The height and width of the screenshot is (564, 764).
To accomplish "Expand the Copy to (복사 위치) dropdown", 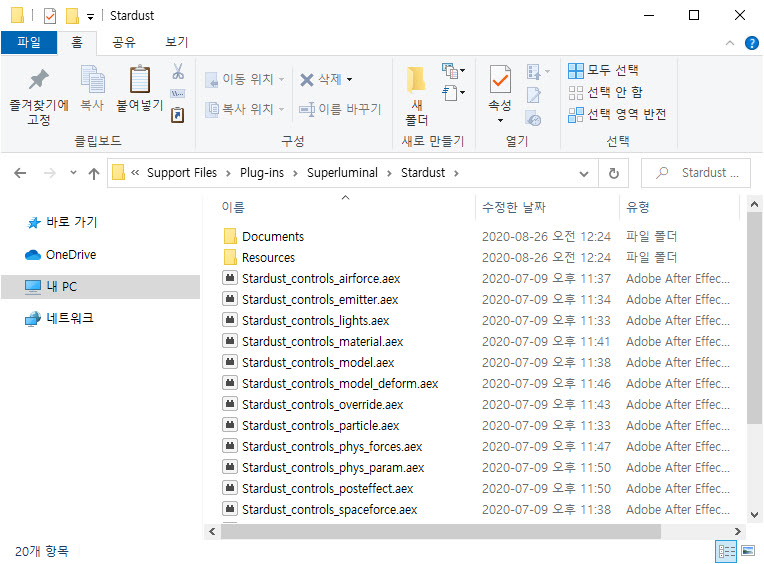I will pyautogui.click(x=282, y=109).
